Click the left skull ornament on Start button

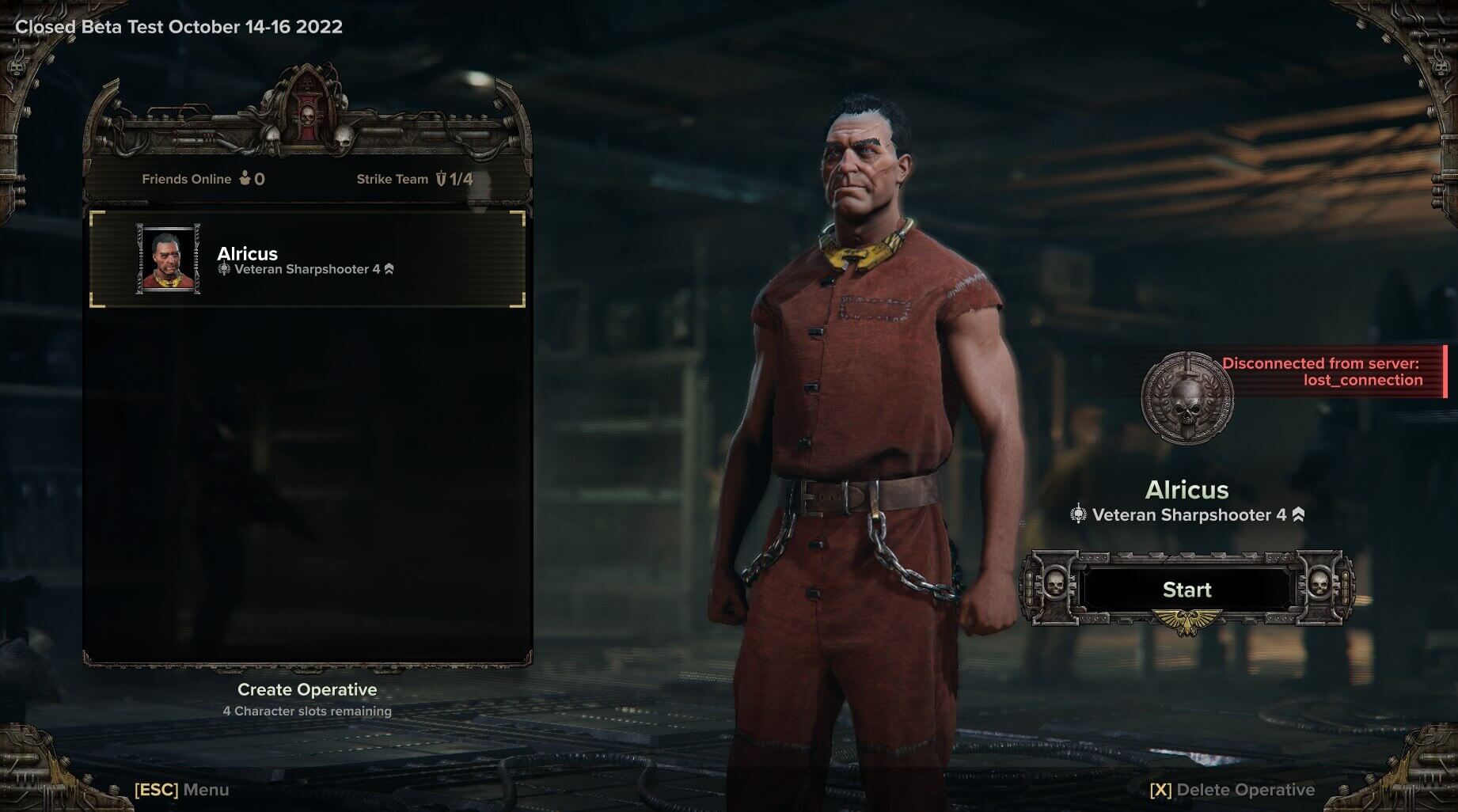[1054, 586]
